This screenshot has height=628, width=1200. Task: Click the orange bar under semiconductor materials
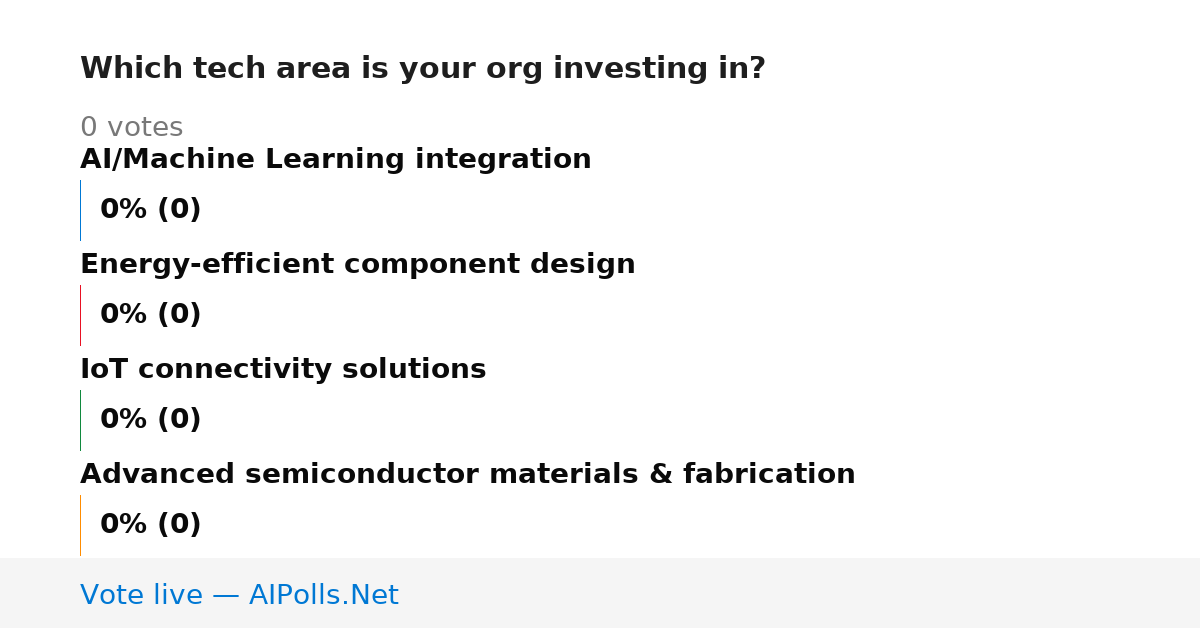[x=80, y=525]
